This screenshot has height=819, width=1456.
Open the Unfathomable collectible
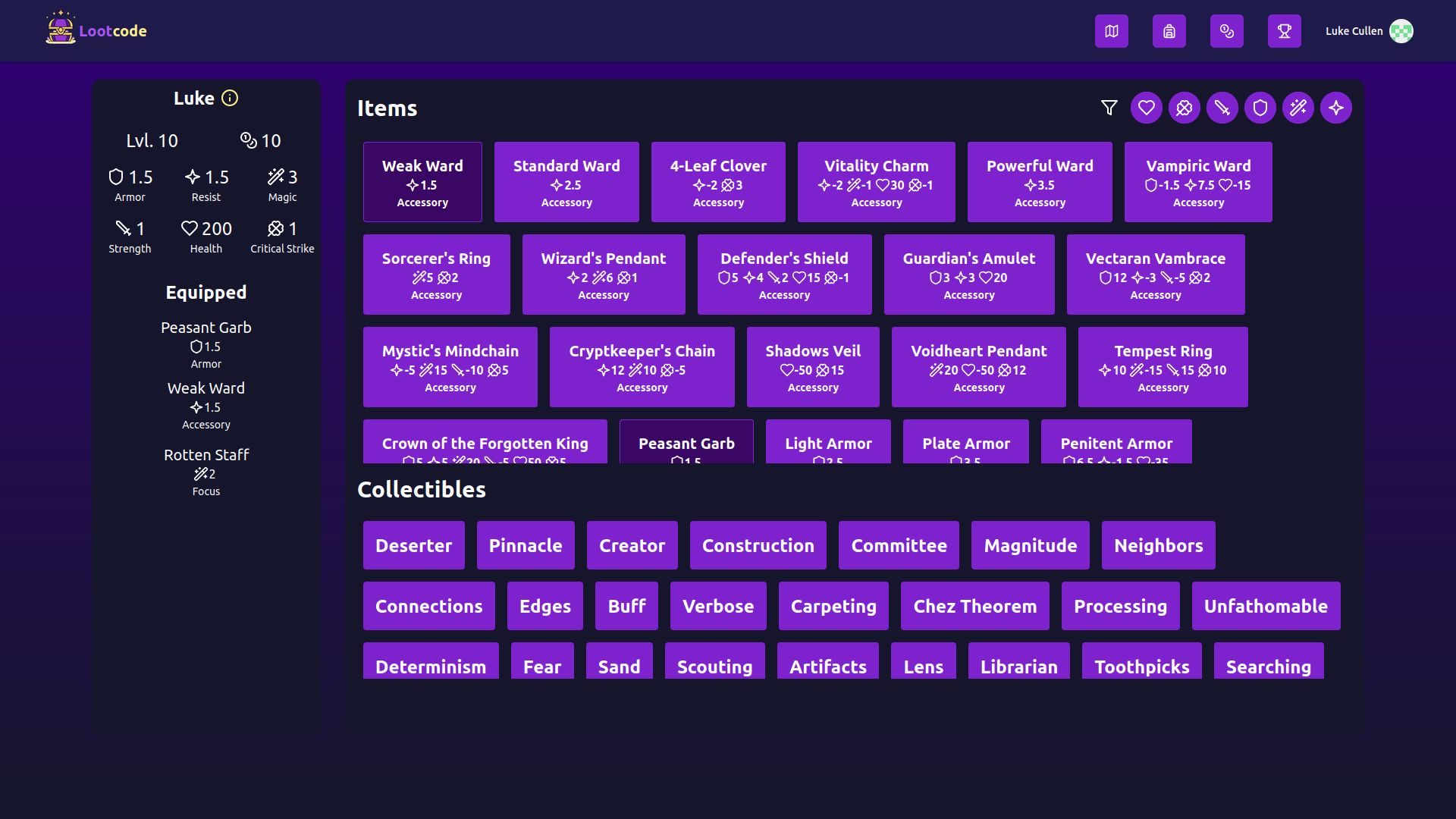coord(1266,606)
